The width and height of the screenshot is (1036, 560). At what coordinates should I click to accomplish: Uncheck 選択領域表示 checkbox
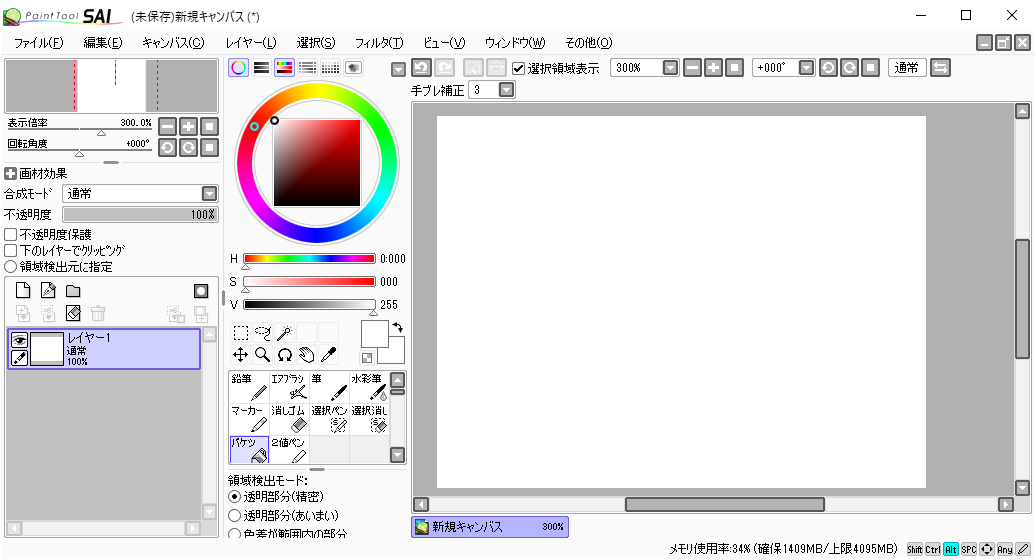(x=518, y=68)
